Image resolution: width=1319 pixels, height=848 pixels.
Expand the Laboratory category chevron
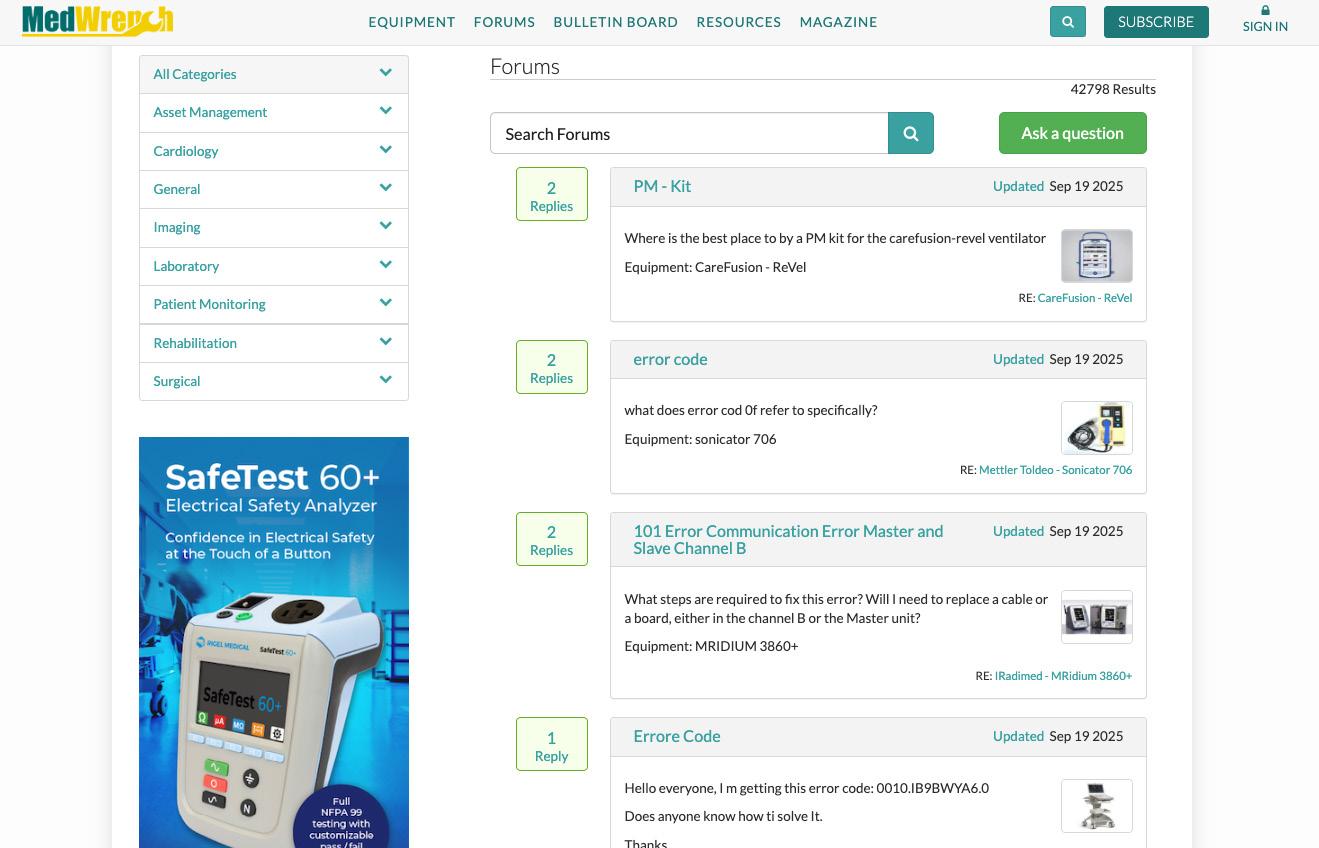[x=385, y=265]
